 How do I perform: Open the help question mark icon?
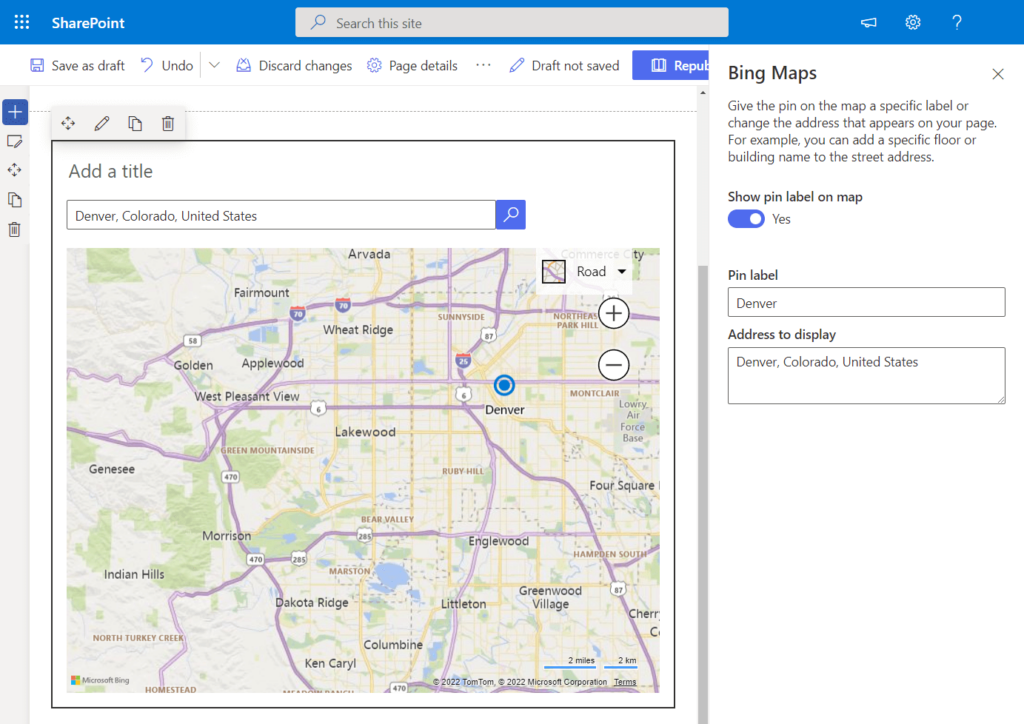click(x=957, y=23)
